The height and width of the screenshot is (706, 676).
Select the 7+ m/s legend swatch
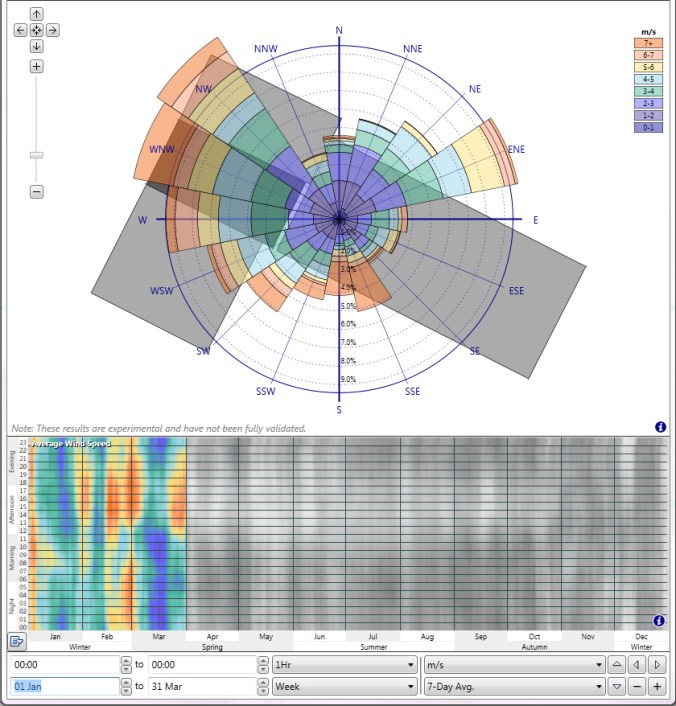(648, 43)
